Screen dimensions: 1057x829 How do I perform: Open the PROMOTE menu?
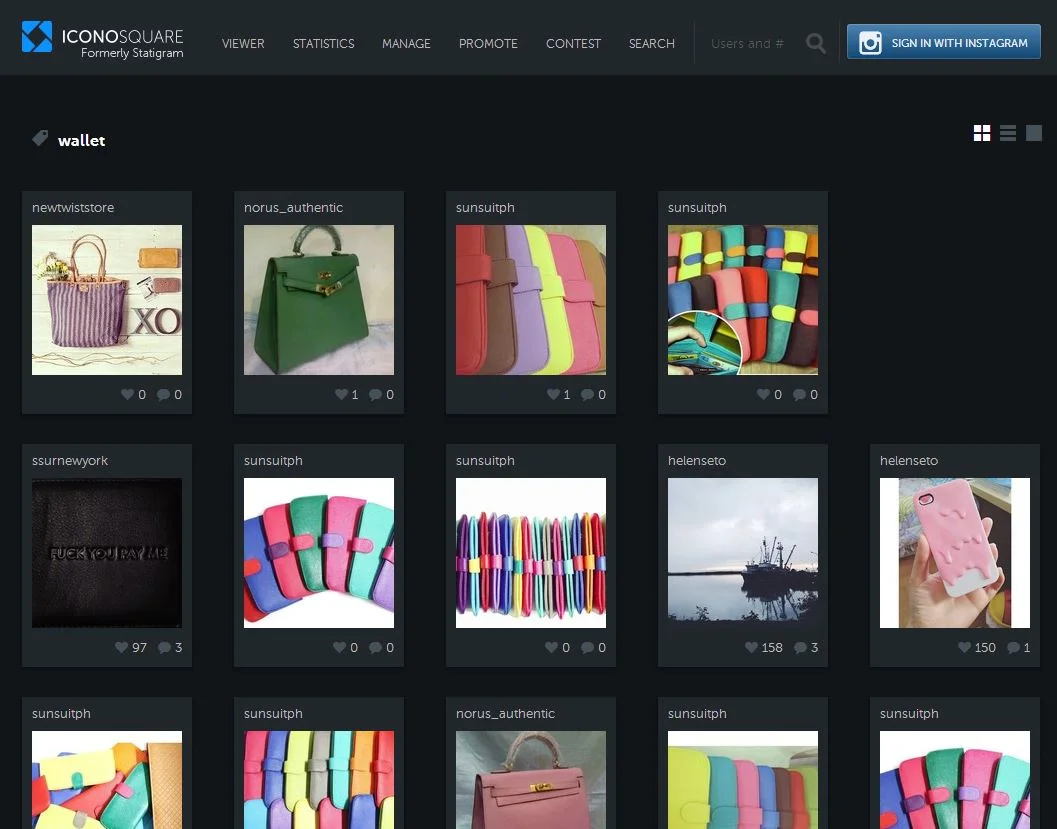(x=488, y=43)
